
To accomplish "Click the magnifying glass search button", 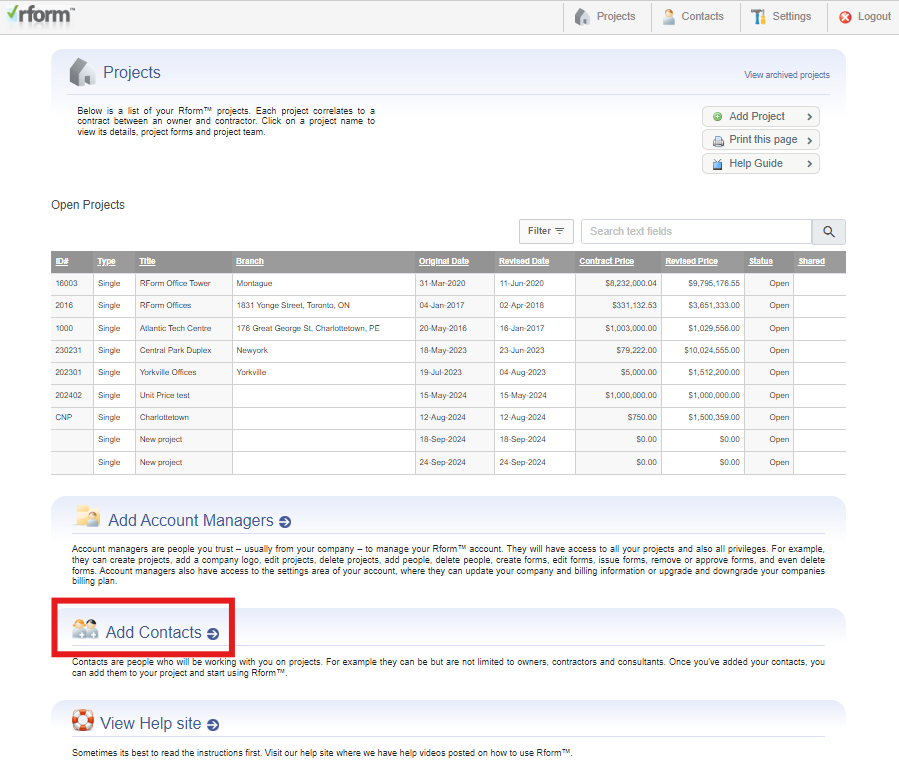I will click(828, 232).
